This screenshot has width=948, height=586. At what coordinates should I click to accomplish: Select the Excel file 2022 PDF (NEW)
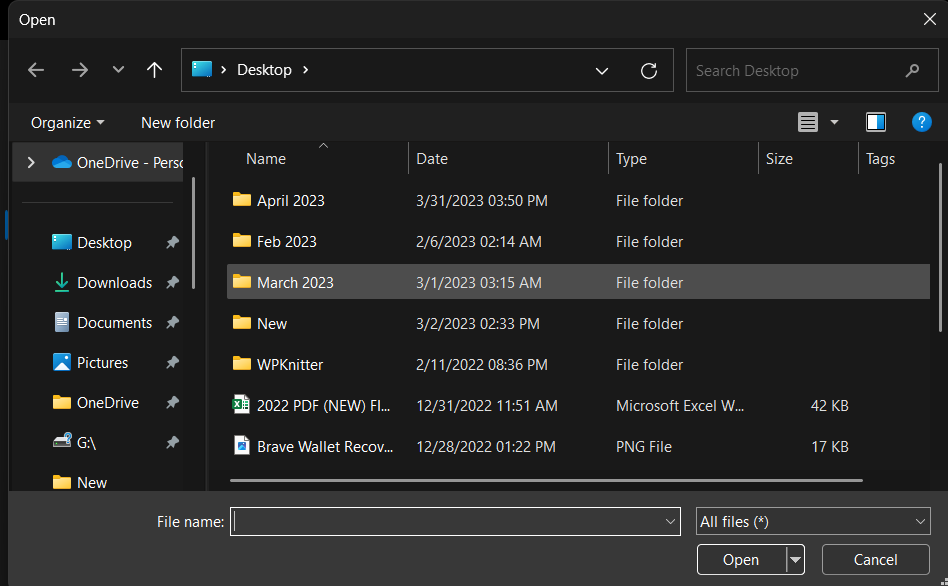tap(323, 406)
